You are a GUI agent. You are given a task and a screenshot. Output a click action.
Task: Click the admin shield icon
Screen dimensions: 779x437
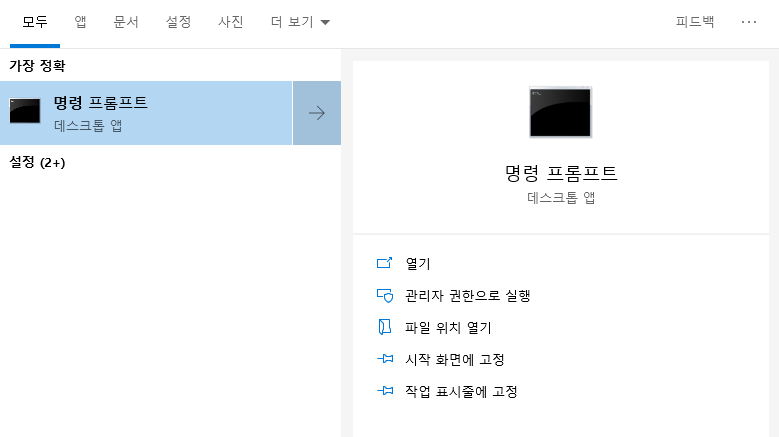[385, 295]
